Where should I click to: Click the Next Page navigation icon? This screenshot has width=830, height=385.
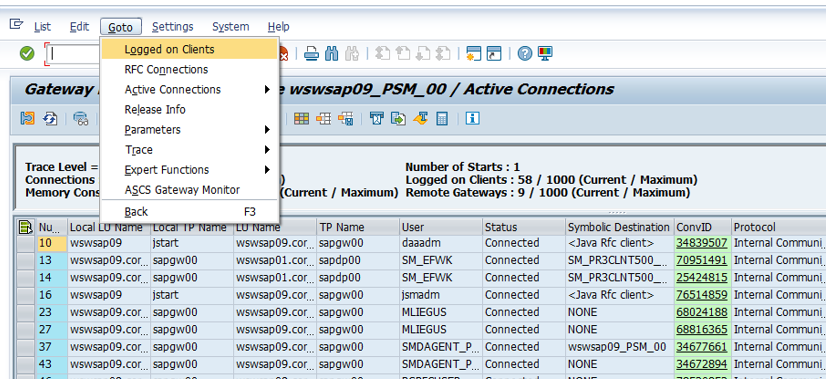click(x=423, y=53)
